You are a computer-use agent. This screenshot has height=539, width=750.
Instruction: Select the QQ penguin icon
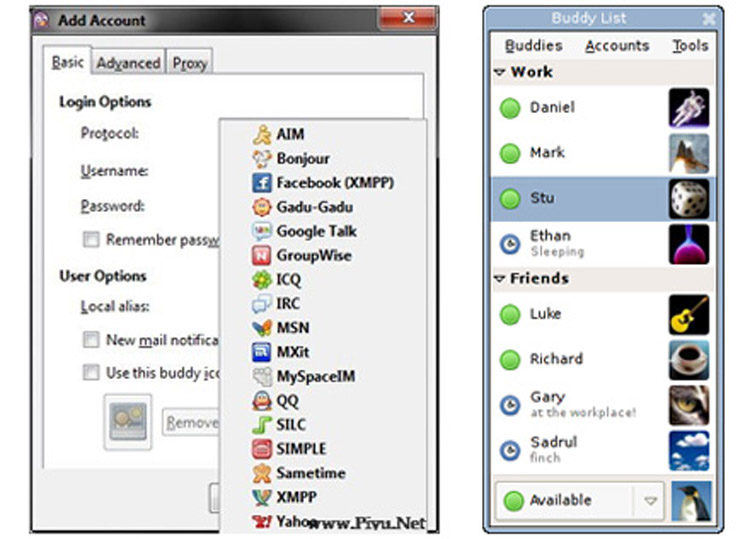pos(262,401)
